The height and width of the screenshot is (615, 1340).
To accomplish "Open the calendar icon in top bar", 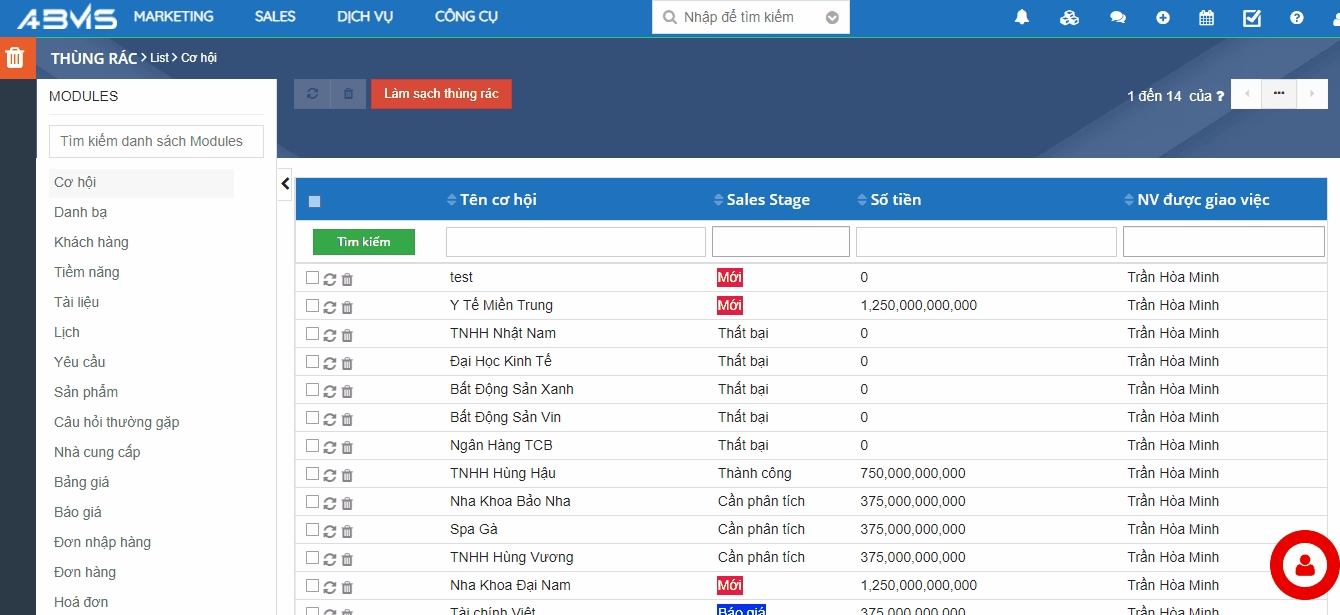I will click(x=1206, y=17).
